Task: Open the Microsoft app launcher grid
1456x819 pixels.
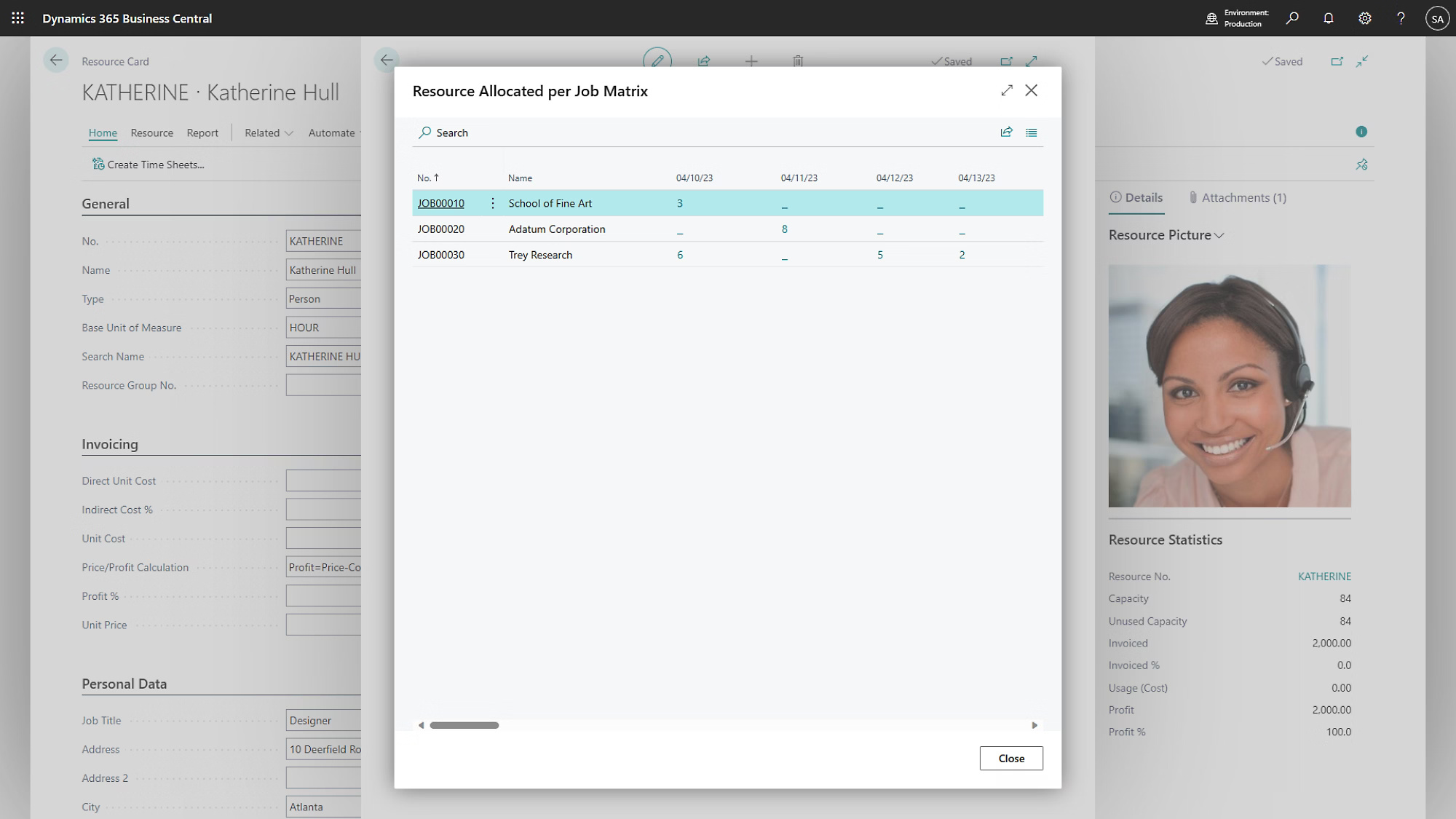Action: click(18, 18)
